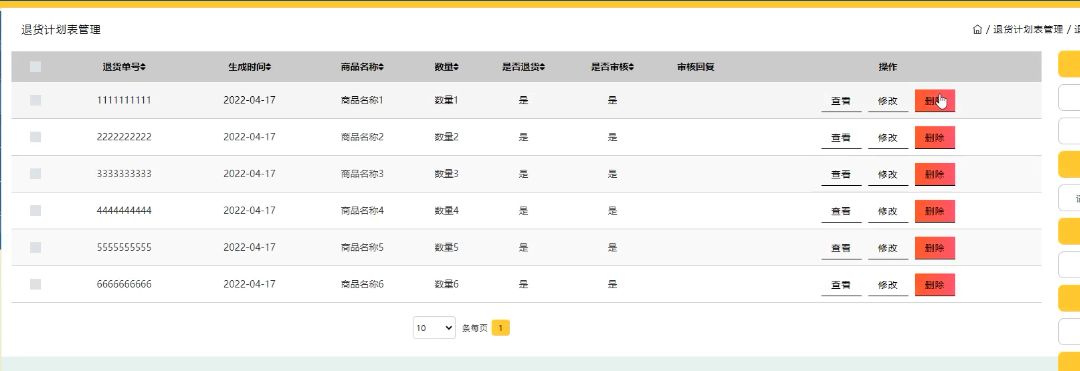Click 商品名称5 cell
This screenshot has width=1080, height=371.
362,247
